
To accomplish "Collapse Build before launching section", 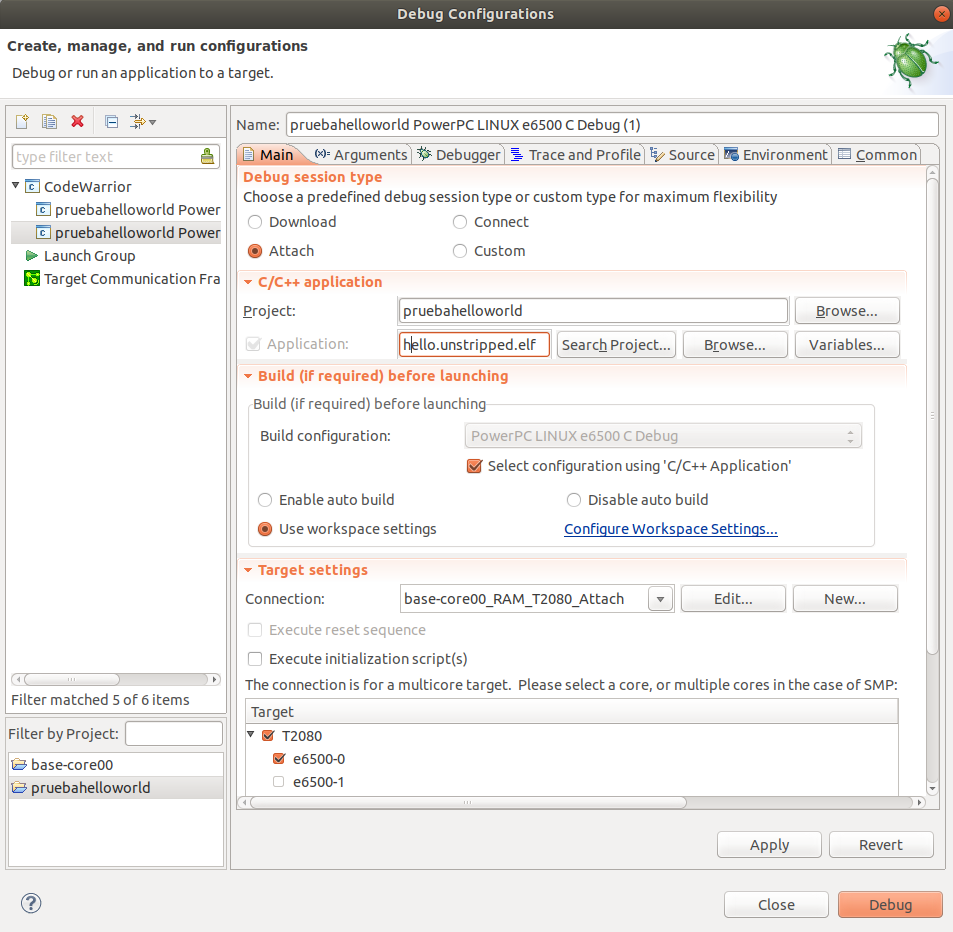I will (248, 376).
